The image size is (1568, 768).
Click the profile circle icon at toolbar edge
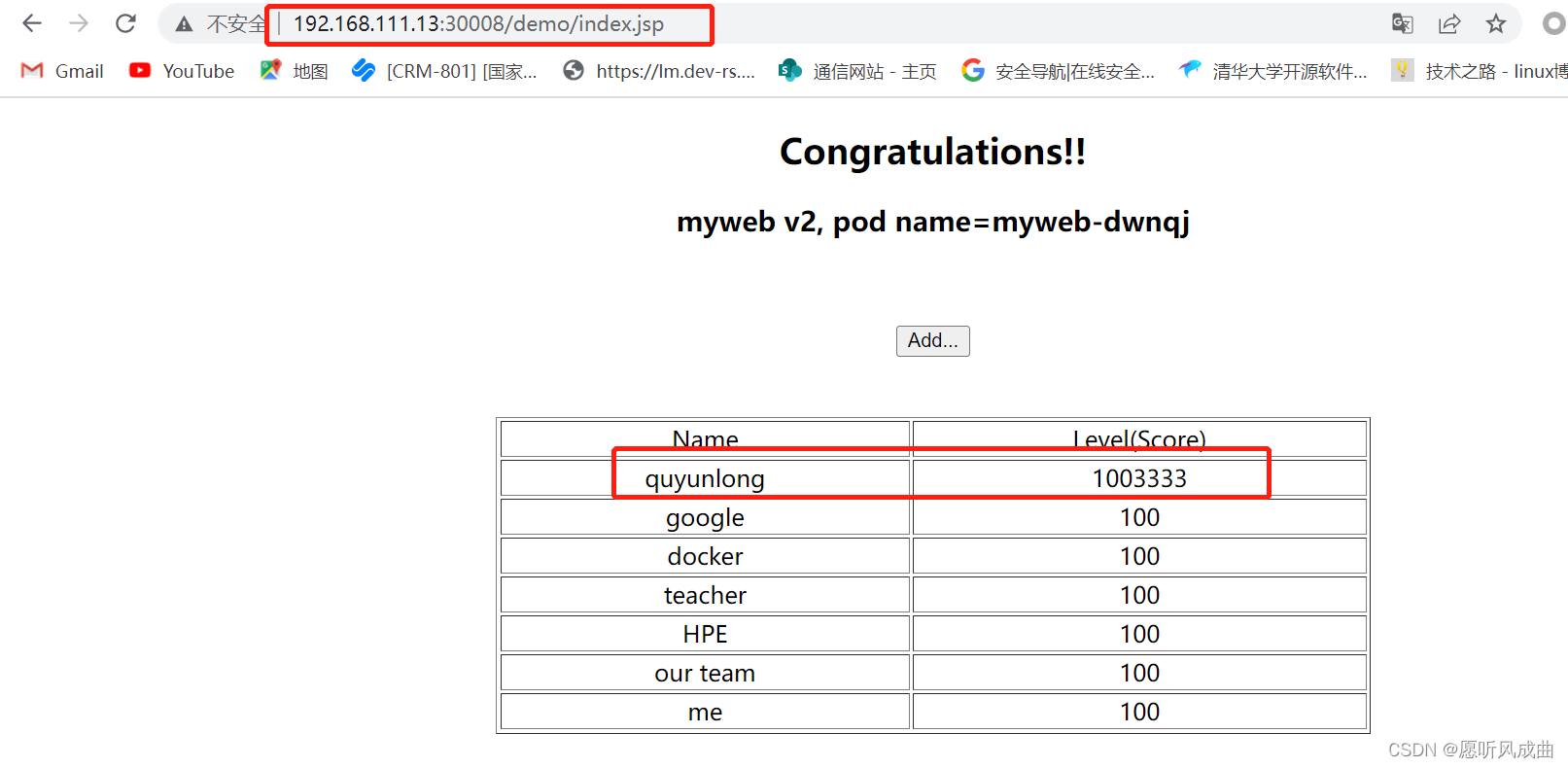point(1555,23)
